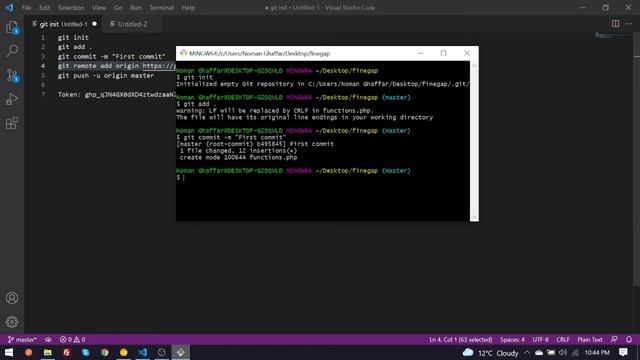Change the UTF-8 encoding setting
Viewport: 640px width, 360px height.
540,339
